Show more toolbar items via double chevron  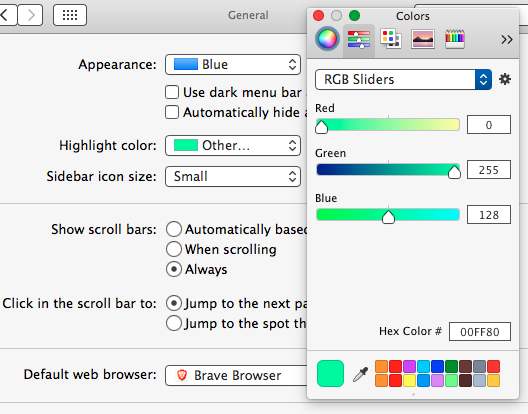(x=506, y=39)
